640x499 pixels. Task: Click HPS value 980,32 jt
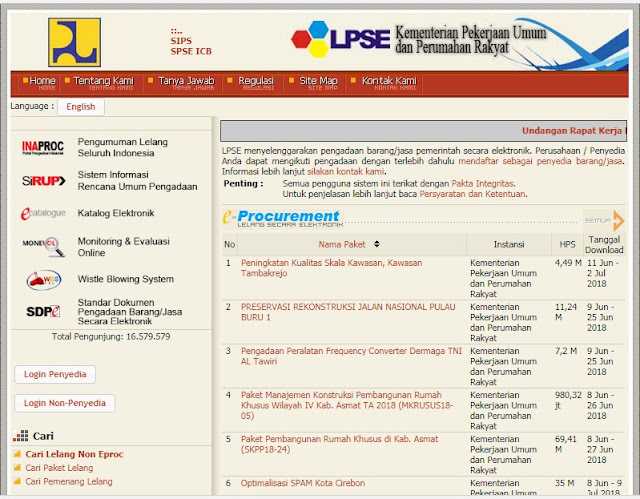pyautogui.click(x=568, y=400)
